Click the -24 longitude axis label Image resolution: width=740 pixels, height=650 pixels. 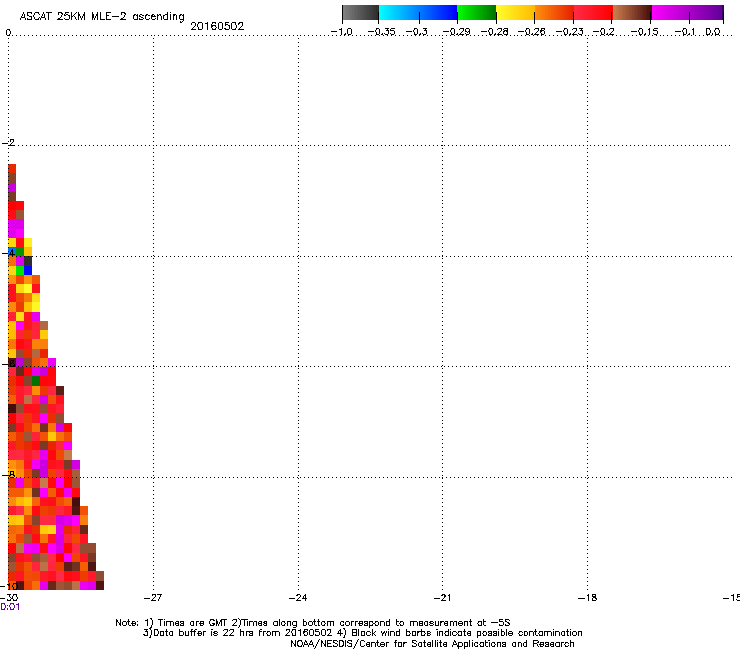[x=298, y=598]
